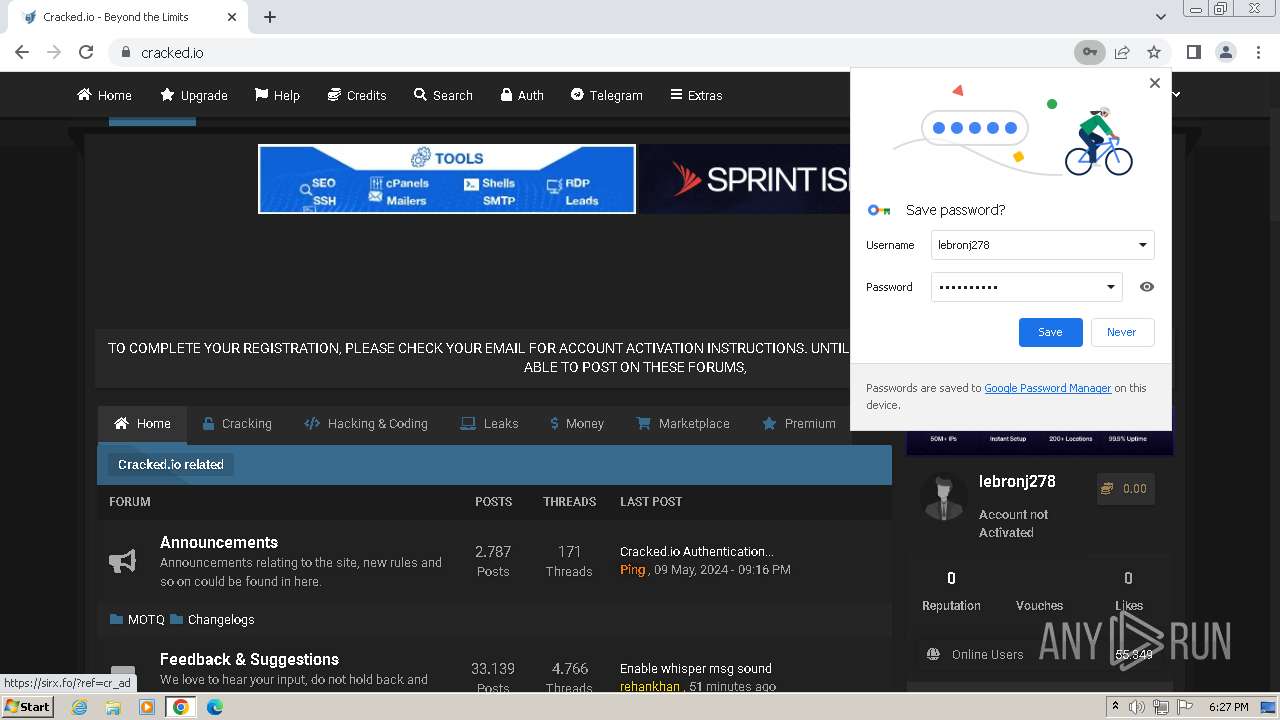The width and height of the screenshot is (1280, 720).
Task: Open the Announcements forum
Action: [x=219, y=542]
